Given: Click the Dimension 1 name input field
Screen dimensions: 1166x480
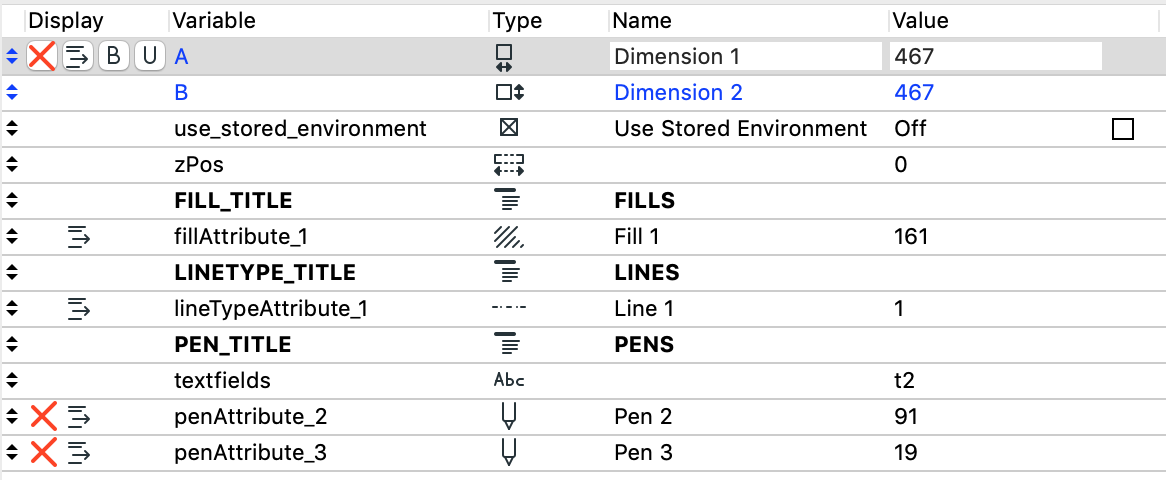Looking at the screenshot, I should pyautogui.click(x=745, y=57).
